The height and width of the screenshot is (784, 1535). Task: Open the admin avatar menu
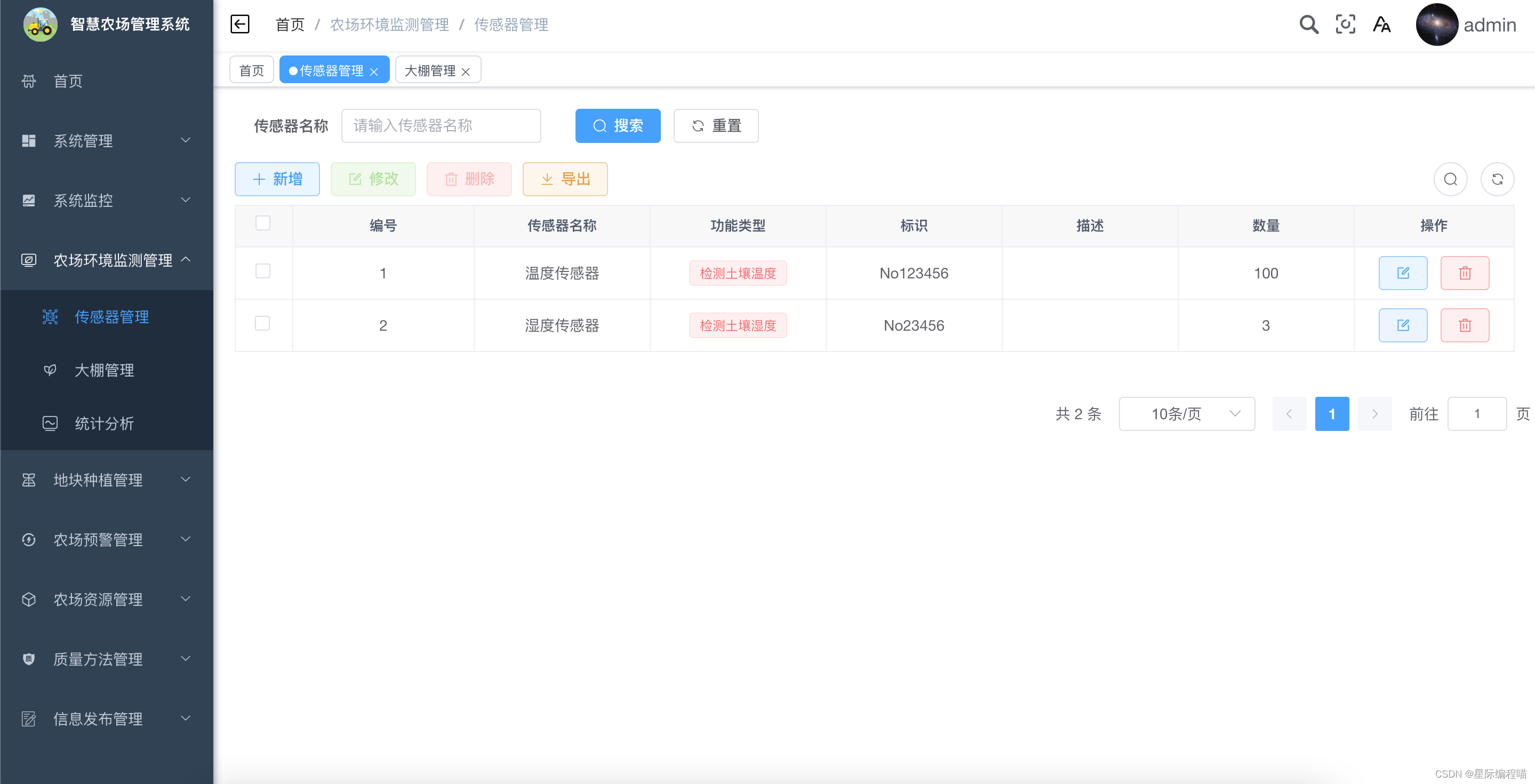point(1436,25)
